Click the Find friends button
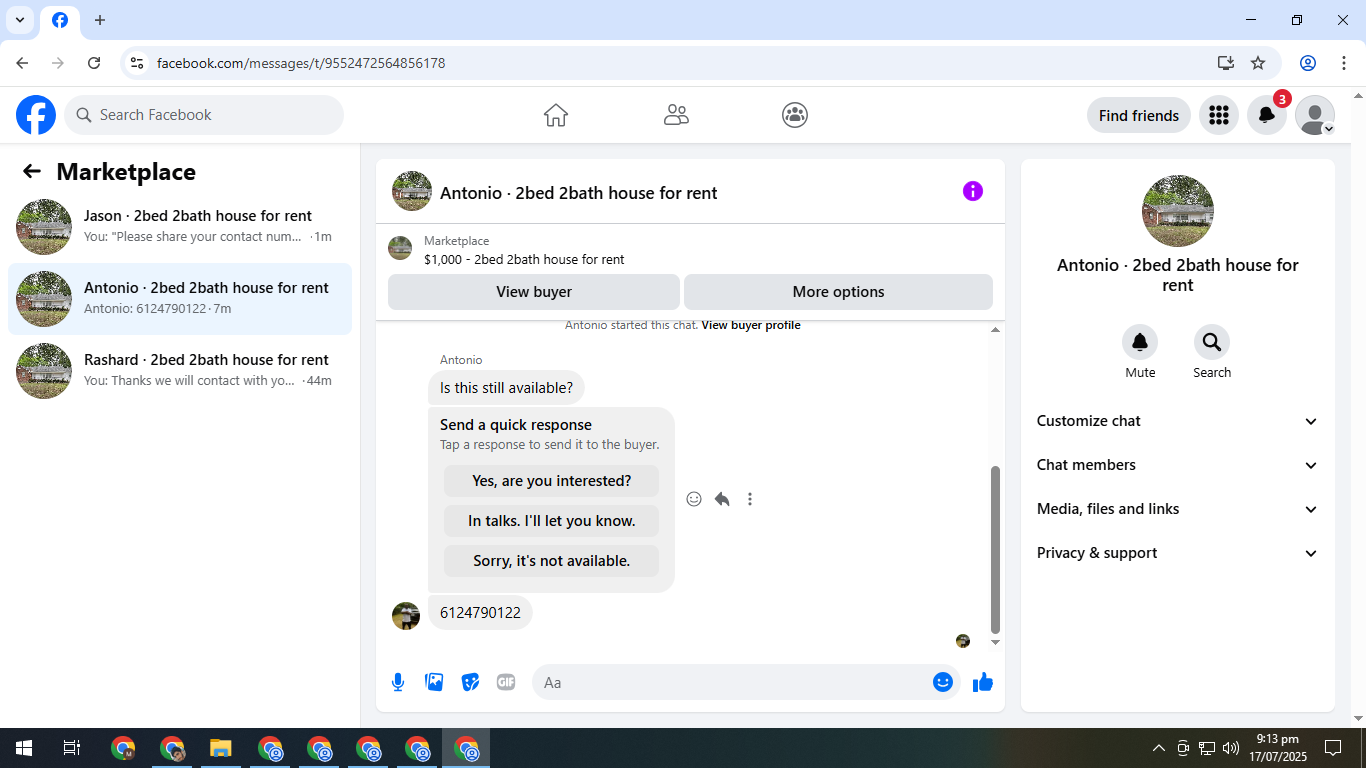Viewport: 1366px width, 768px height. [1139, 115]
